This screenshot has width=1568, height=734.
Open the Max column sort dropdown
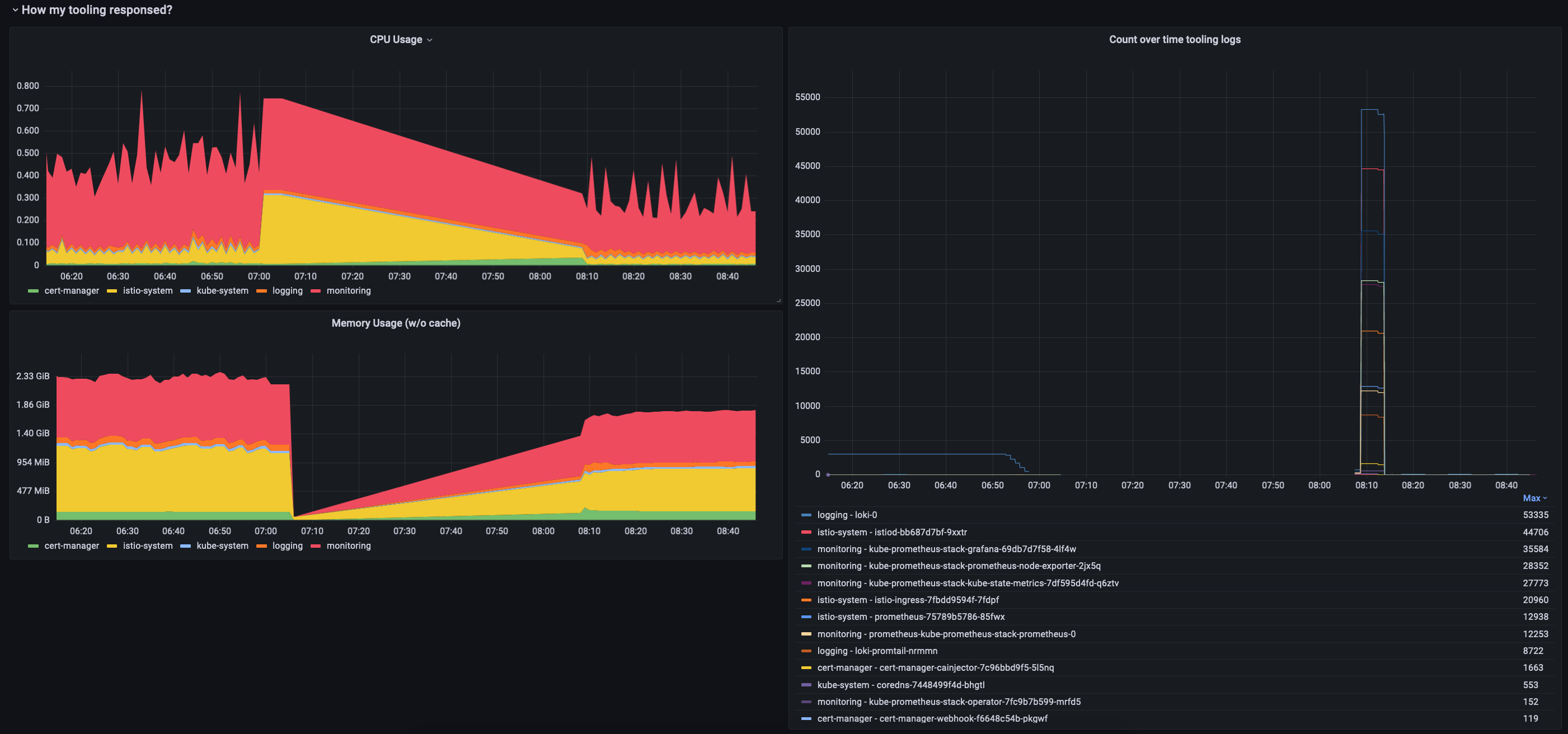point(1534,498)
